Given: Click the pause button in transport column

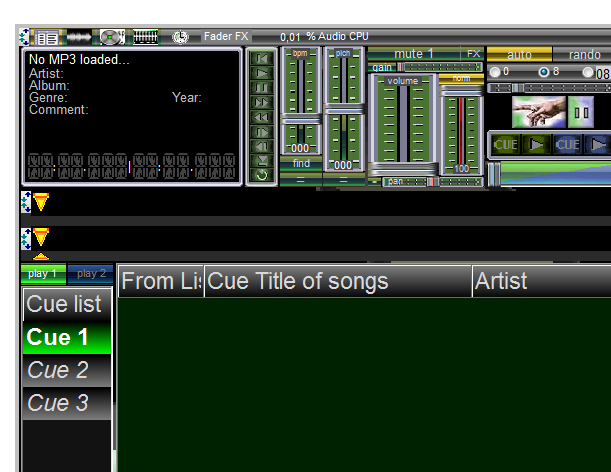Looking at the screenshot, I should (x=261, y=88).
